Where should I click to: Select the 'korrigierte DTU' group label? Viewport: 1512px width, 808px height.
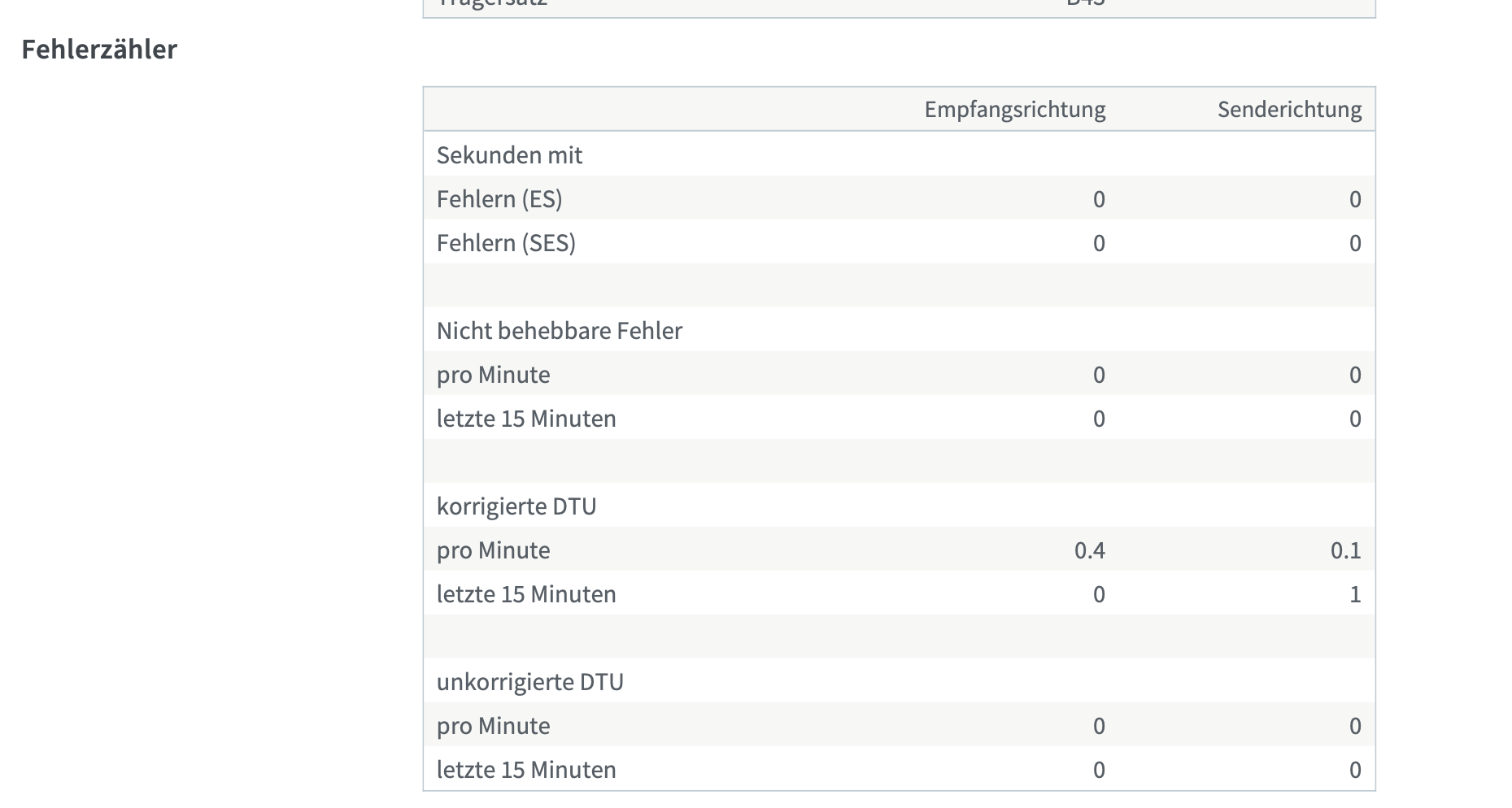516,506
